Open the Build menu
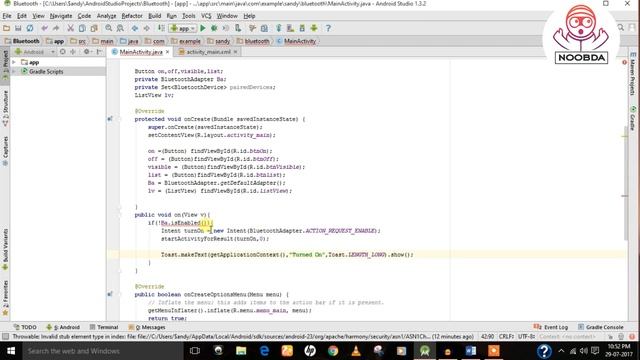 tap(154, 16)
